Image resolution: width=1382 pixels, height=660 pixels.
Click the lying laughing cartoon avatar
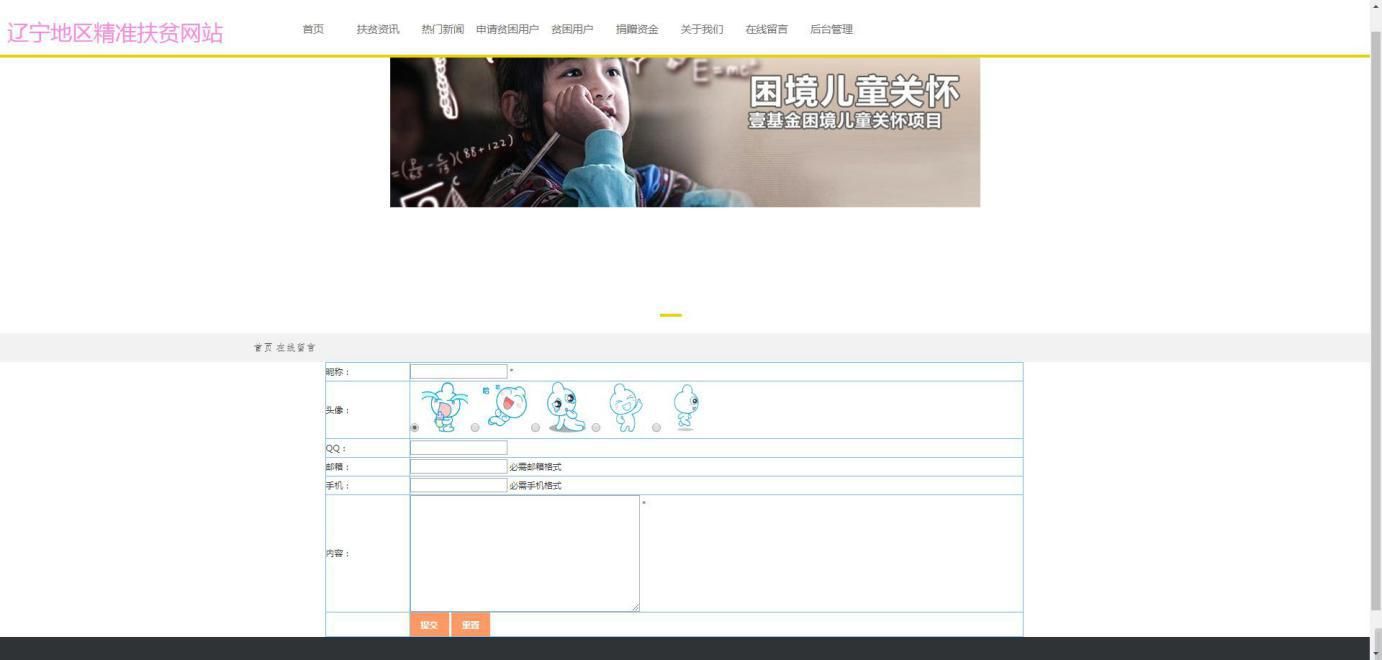pos(506,405)
